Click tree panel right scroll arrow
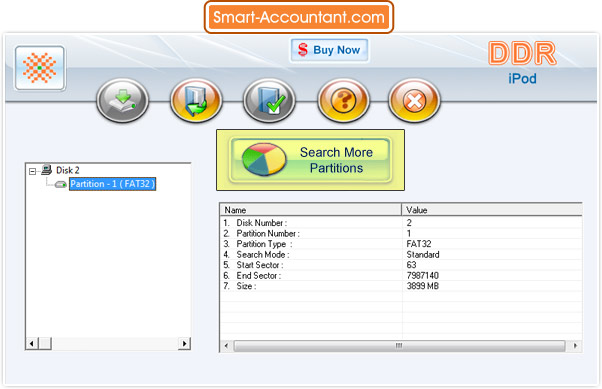This screenshot has width=602, height=389. tap(184, 343)
